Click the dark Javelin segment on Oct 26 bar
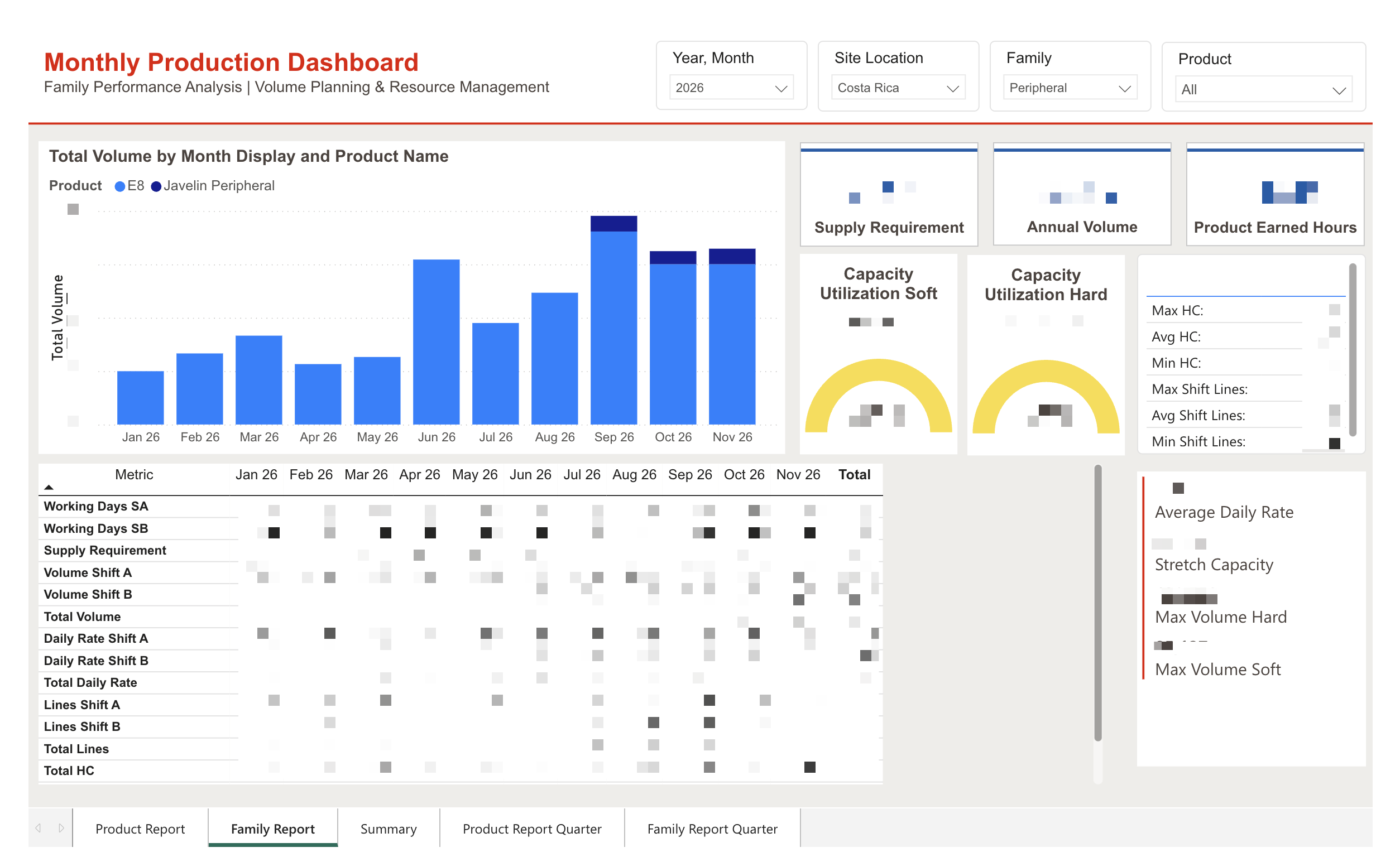Screen dimensions: 1400x857 [673, 257]
